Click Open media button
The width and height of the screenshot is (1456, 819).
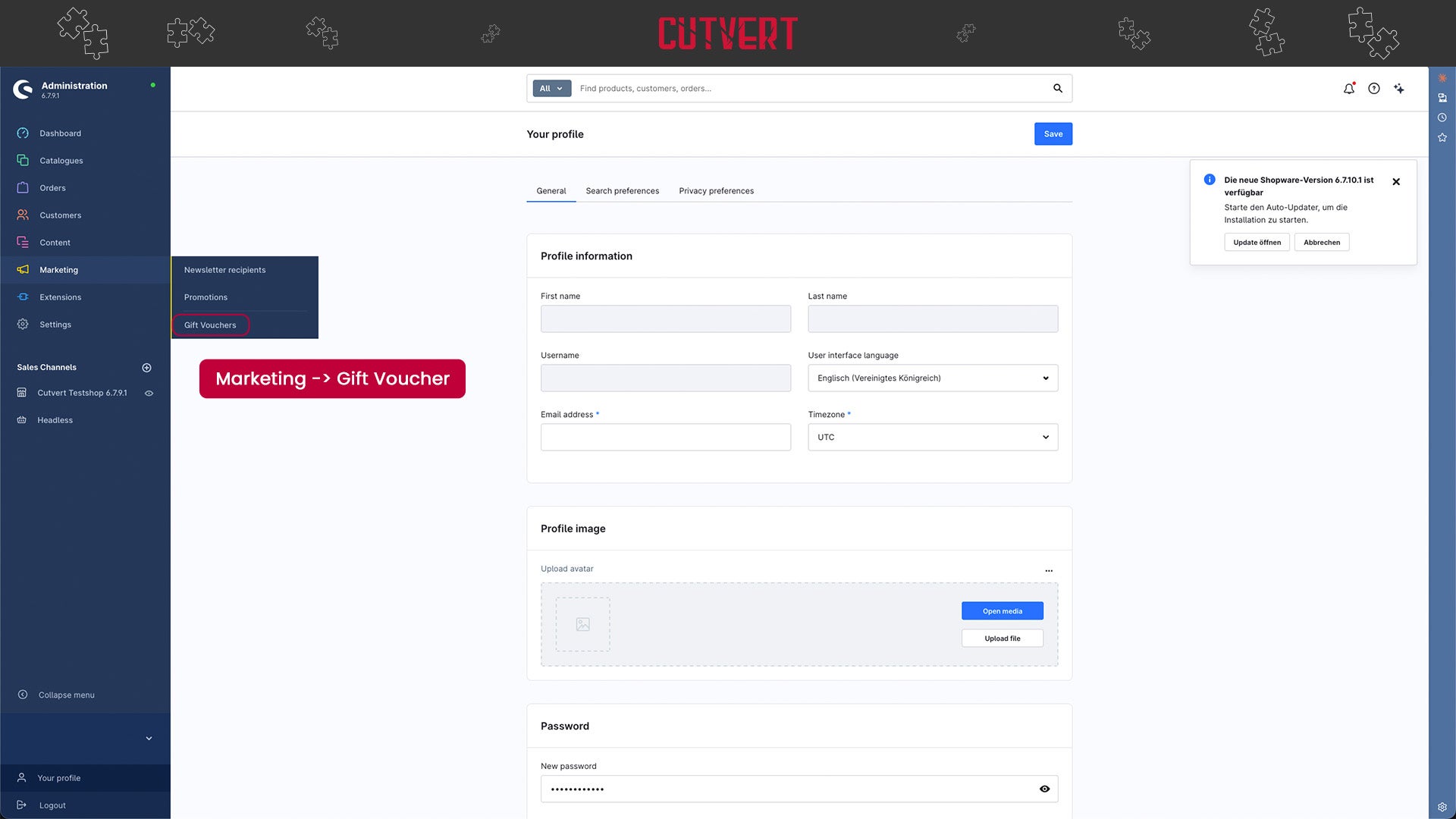(1003, 611)
